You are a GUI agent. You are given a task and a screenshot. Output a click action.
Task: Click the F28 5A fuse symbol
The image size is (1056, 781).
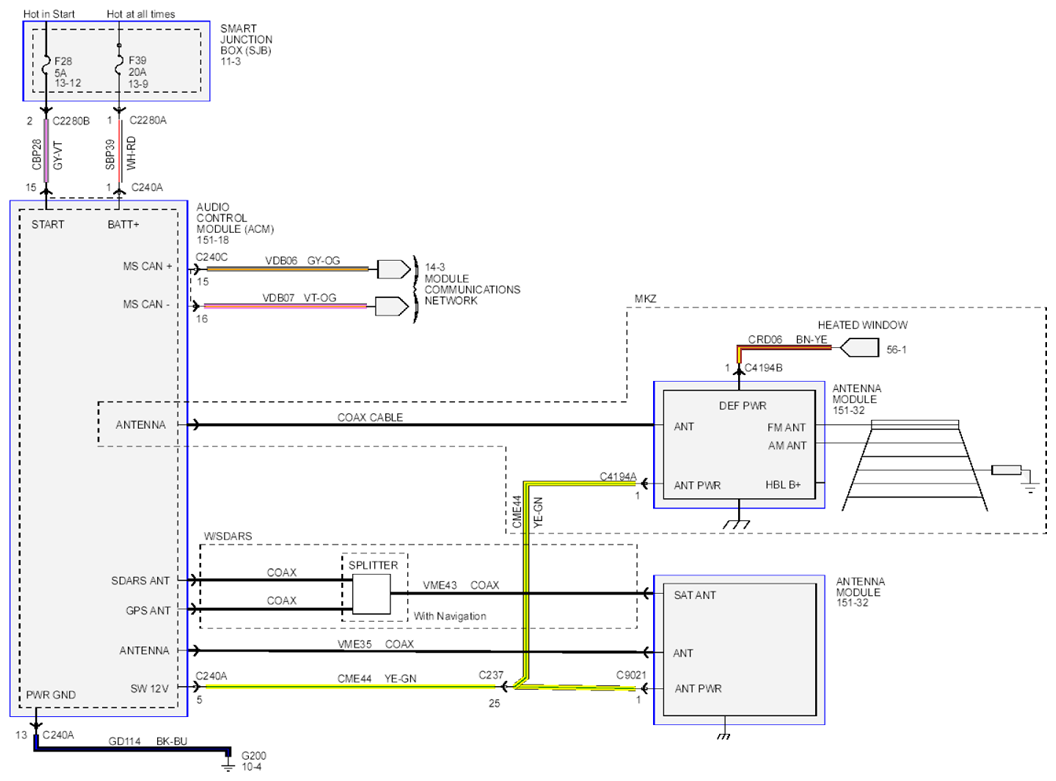pyautogui.click(x=46, y=67)
